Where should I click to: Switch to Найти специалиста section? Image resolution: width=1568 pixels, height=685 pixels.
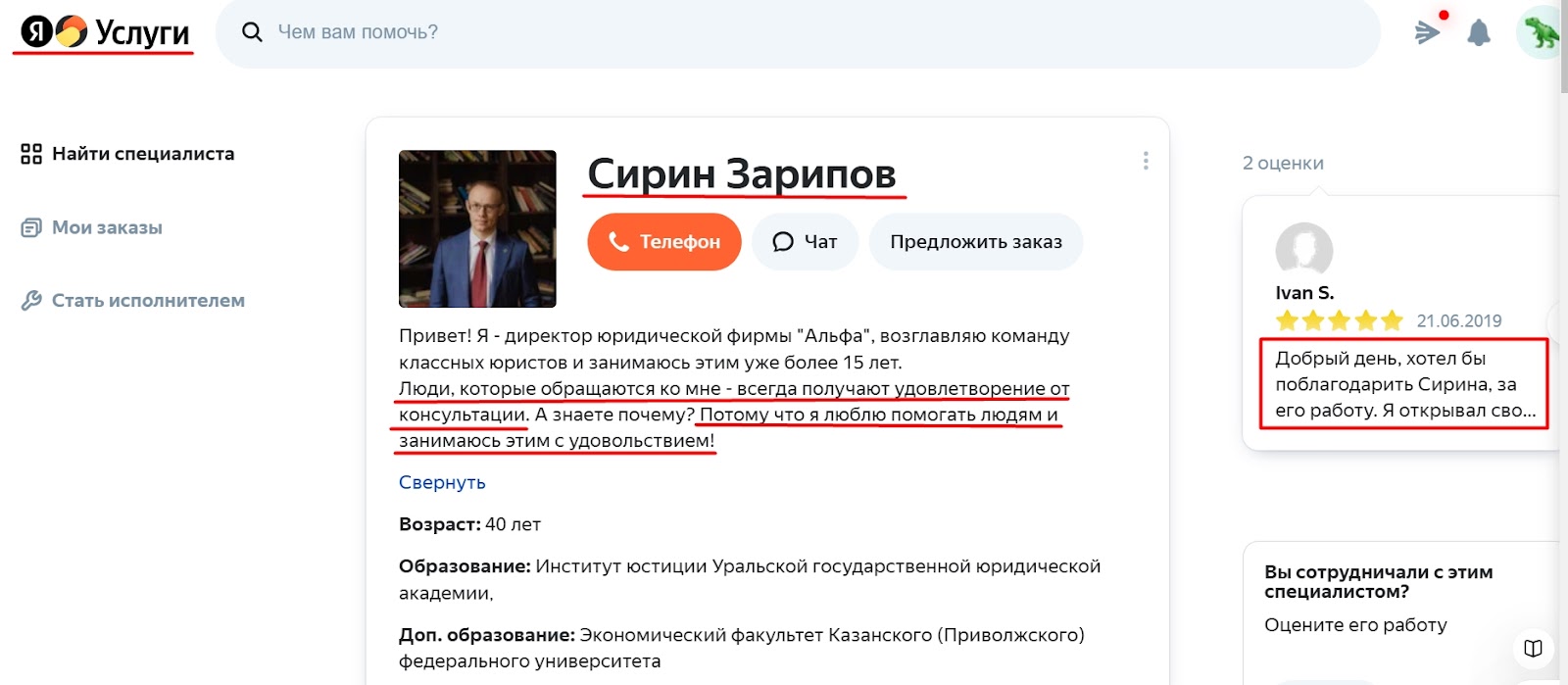click(x=142, y=153)
